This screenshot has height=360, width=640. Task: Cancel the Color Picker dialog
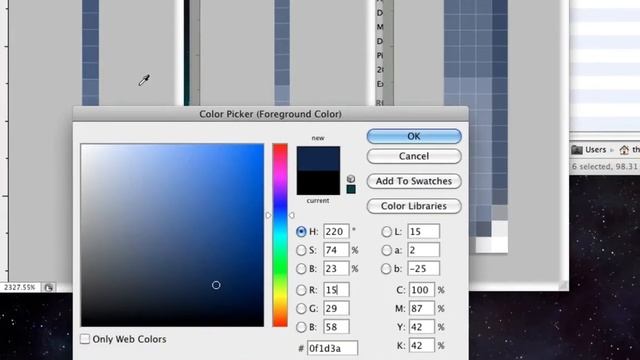[414, 156]
